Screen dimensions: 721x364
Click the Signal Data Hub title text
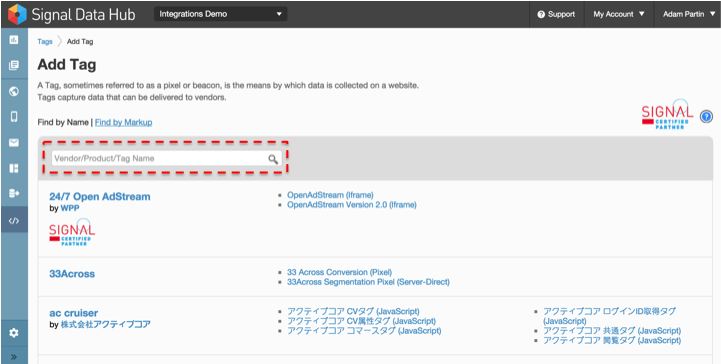click(x=83, y=14)
